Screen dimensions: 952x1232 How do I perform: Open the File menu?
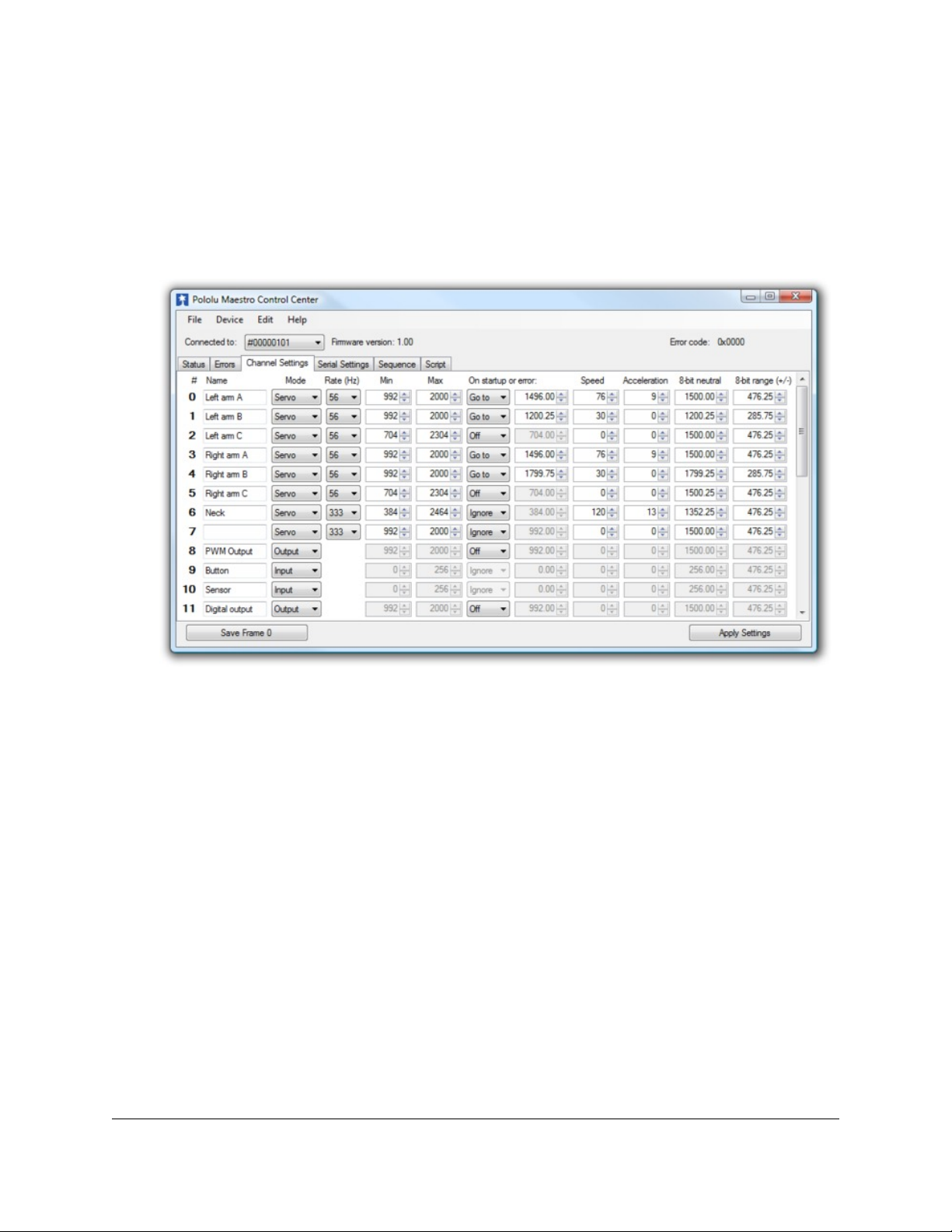pos(194,319)
